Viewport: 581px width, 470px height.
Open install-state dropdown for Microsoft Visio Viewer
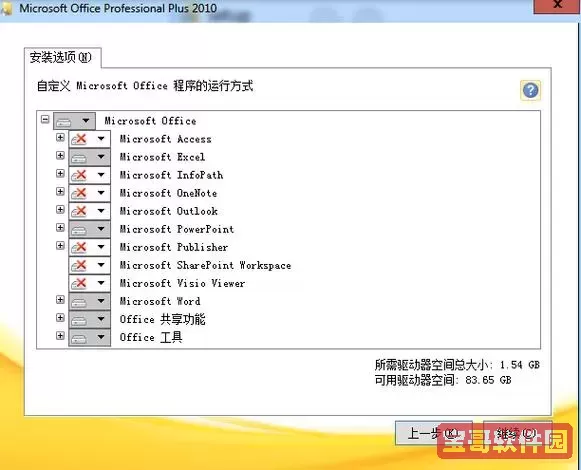click(89, 283)
